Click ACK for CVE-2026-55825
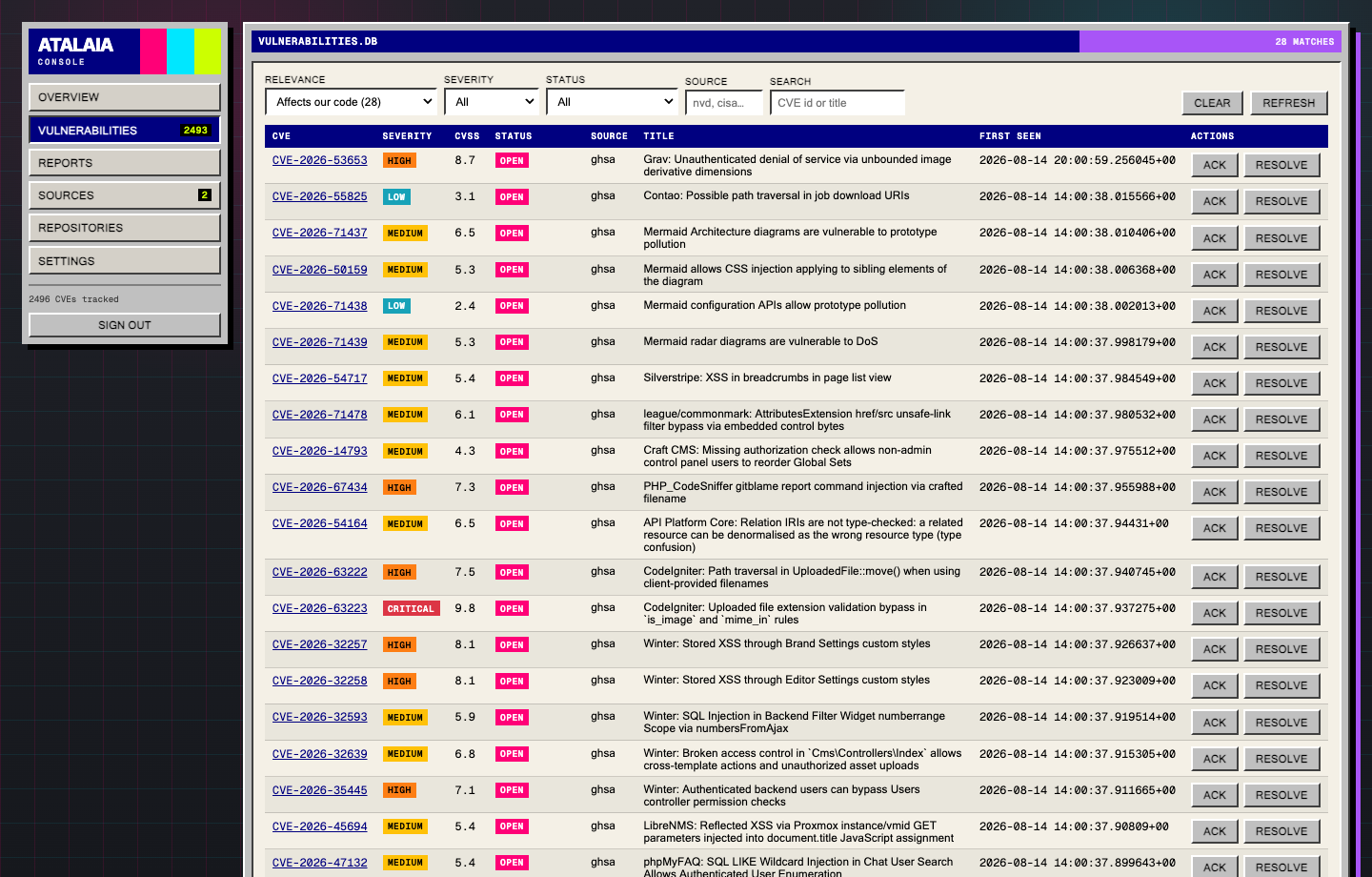The height and width of the screenshot is (877, 1372). (x=1215, y=201)
